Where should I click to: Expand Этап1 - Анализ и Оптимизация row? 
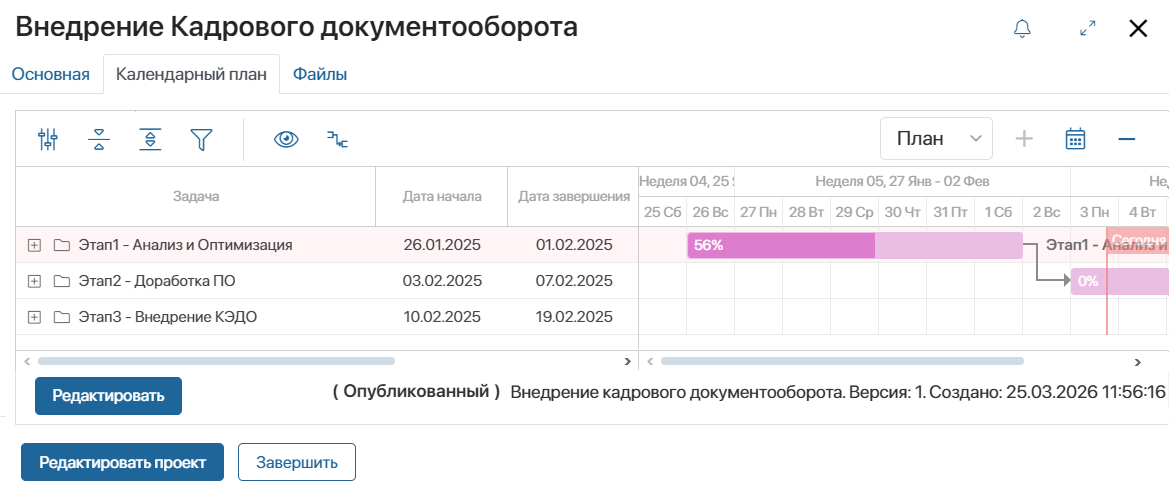tap(34, 245)
